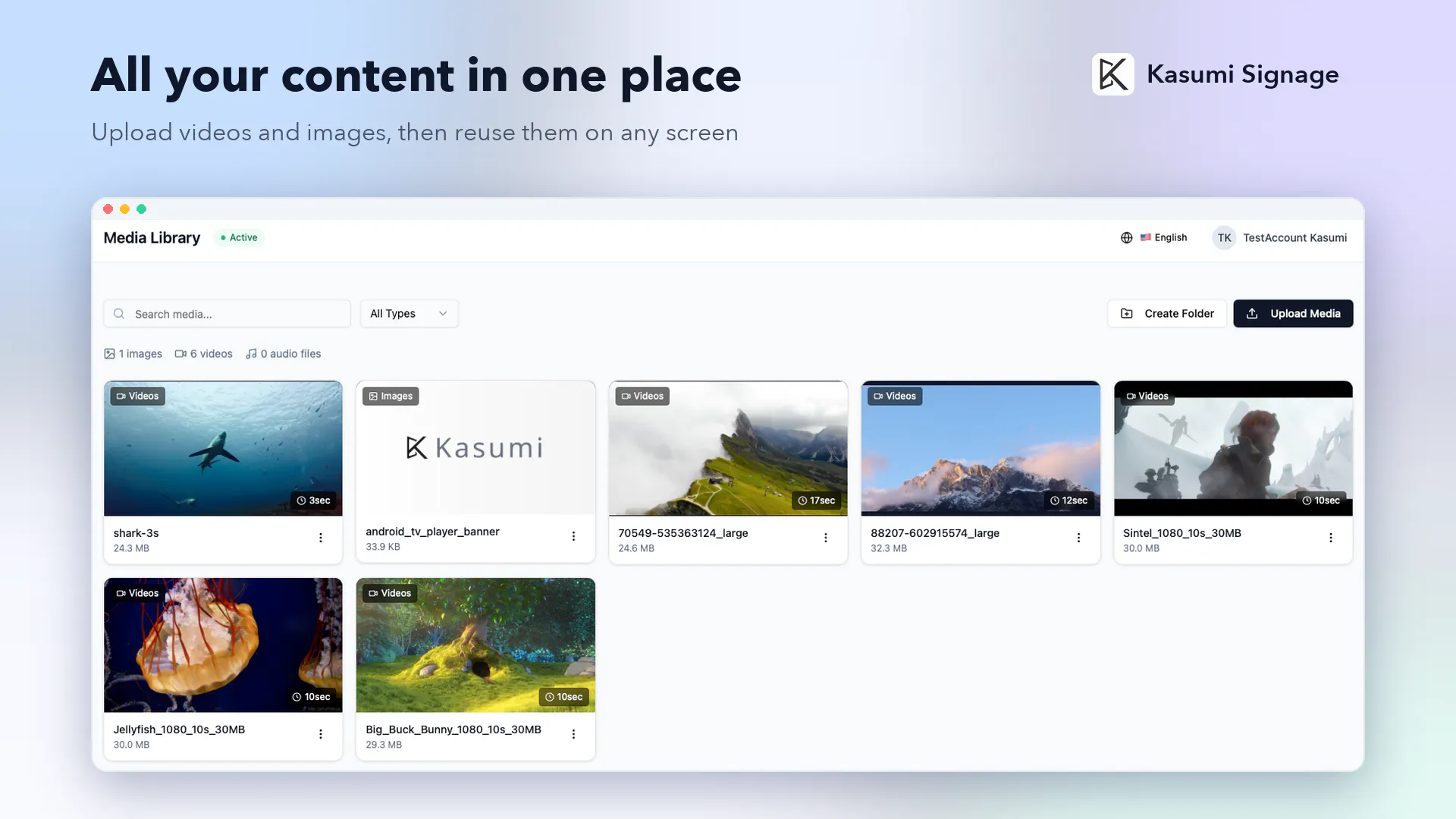Open the Jellyfish video thumbnail

click(223, 645)
